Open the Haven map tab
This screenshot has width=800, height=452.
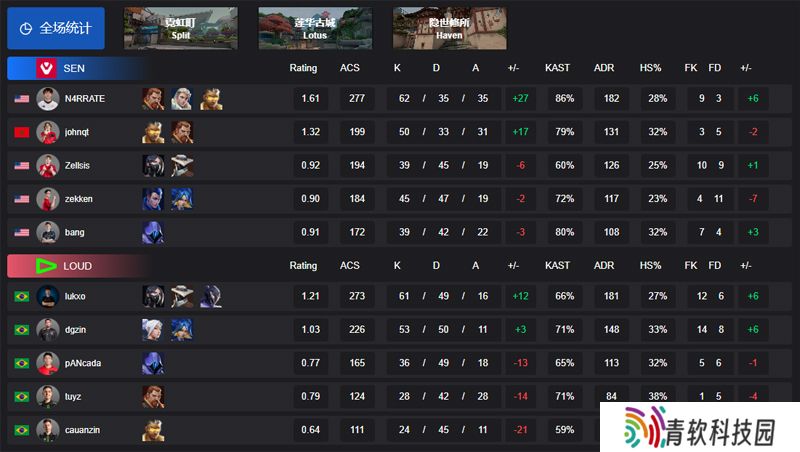click(x=449, y=28)
